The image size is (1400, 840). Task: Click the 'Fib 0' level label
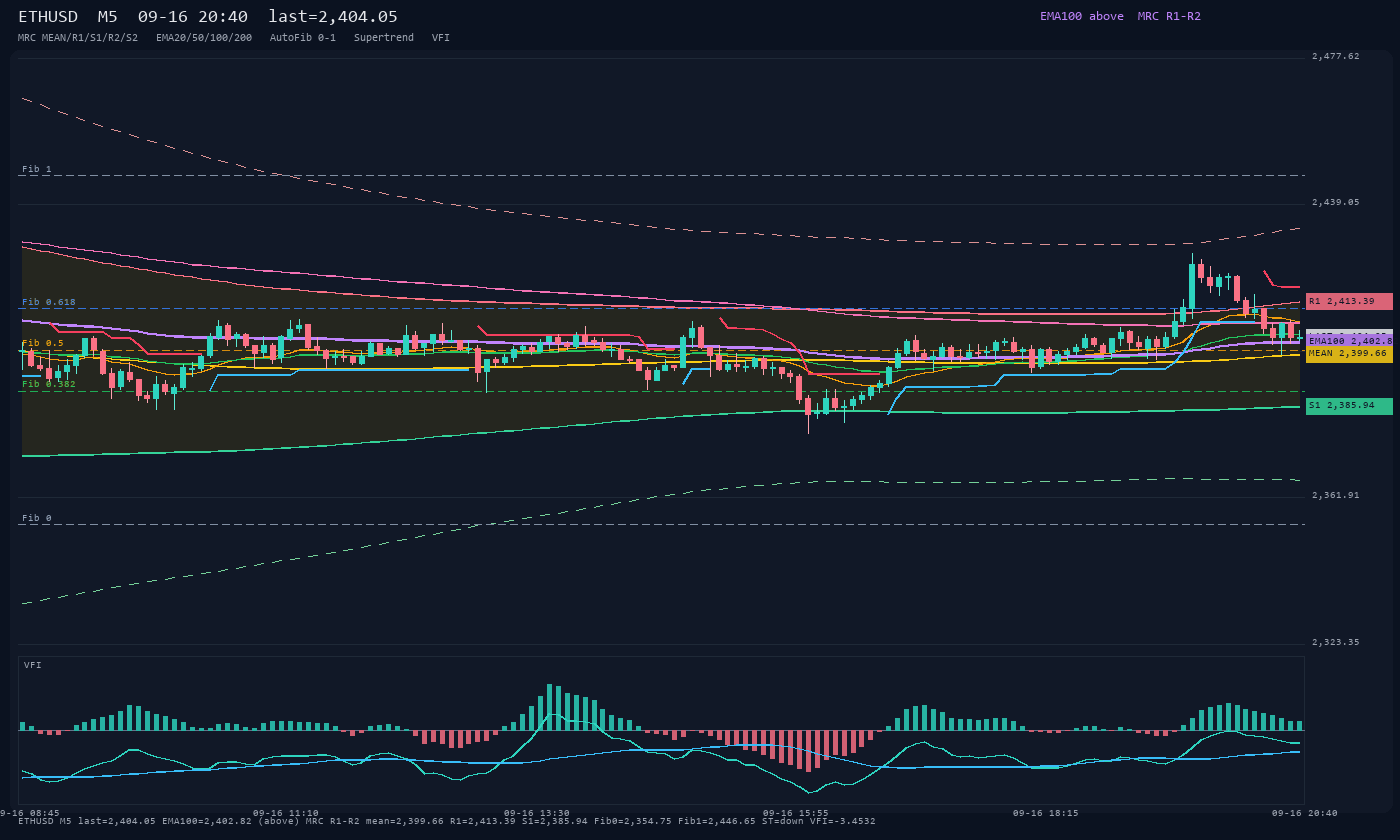(x=37, y=518)
